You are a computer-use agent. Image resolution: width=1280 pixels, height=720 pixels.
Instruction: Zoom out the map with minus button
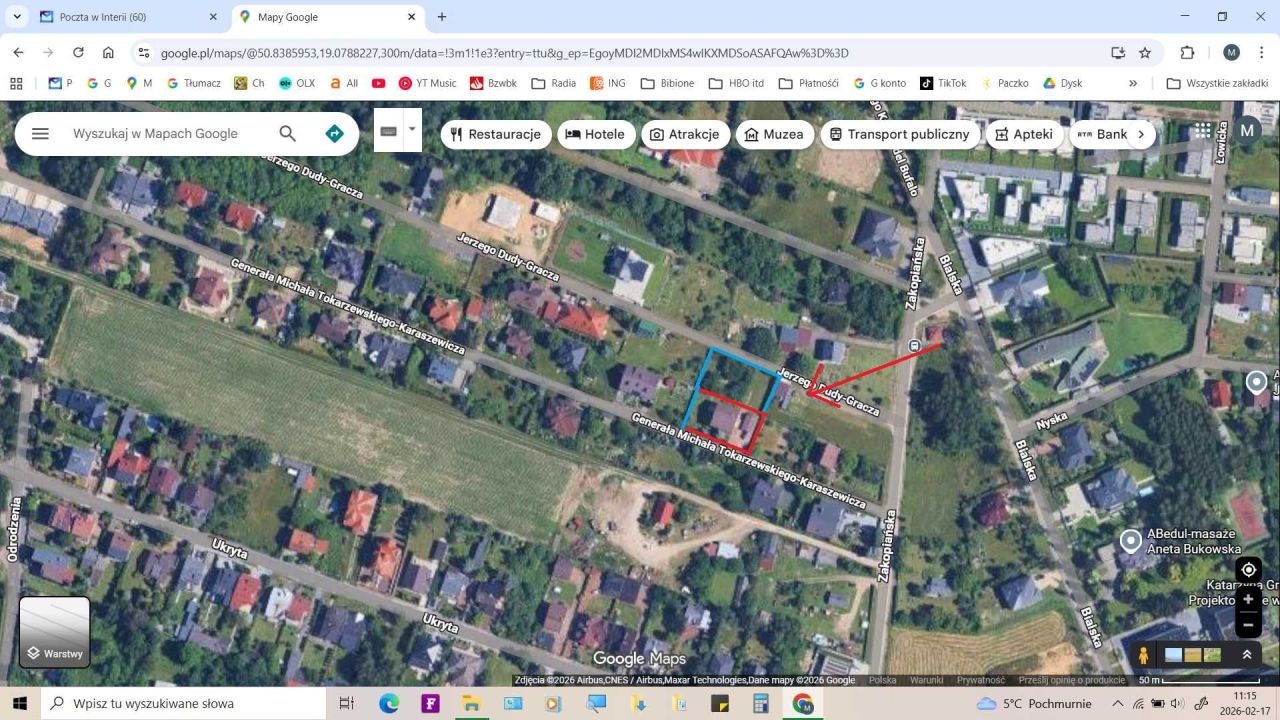click(1248, 625)
